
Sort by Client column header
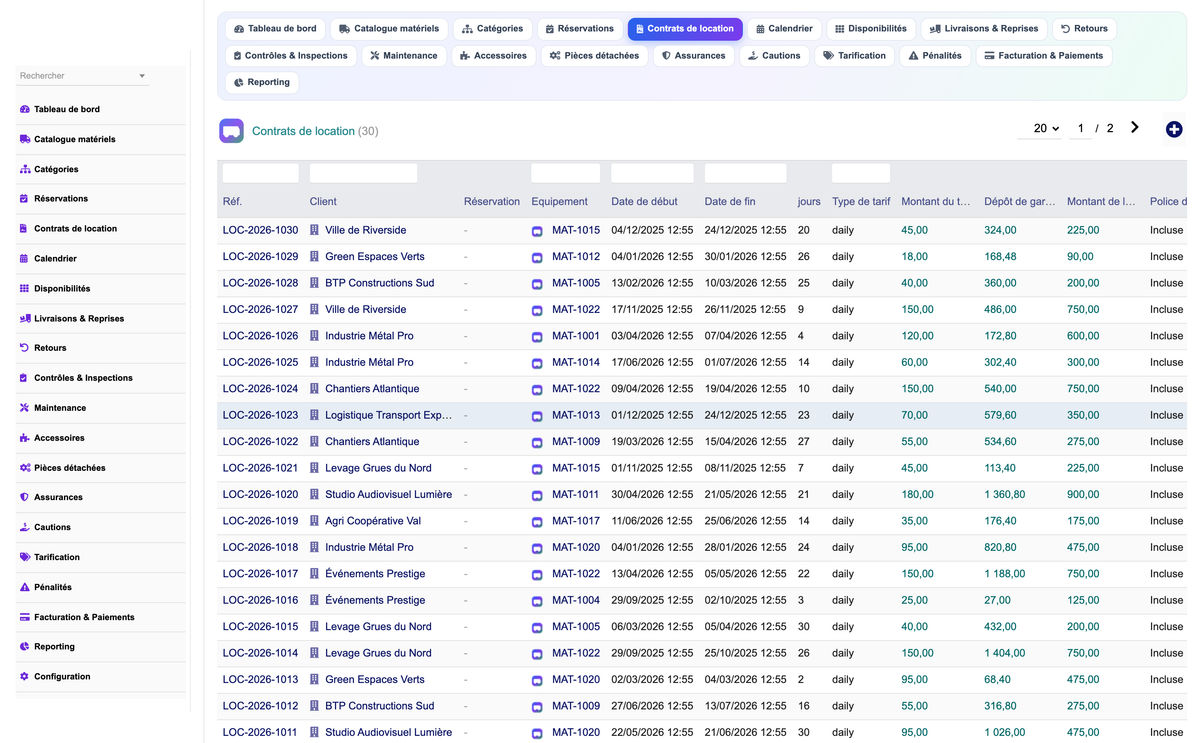point(323,201)
